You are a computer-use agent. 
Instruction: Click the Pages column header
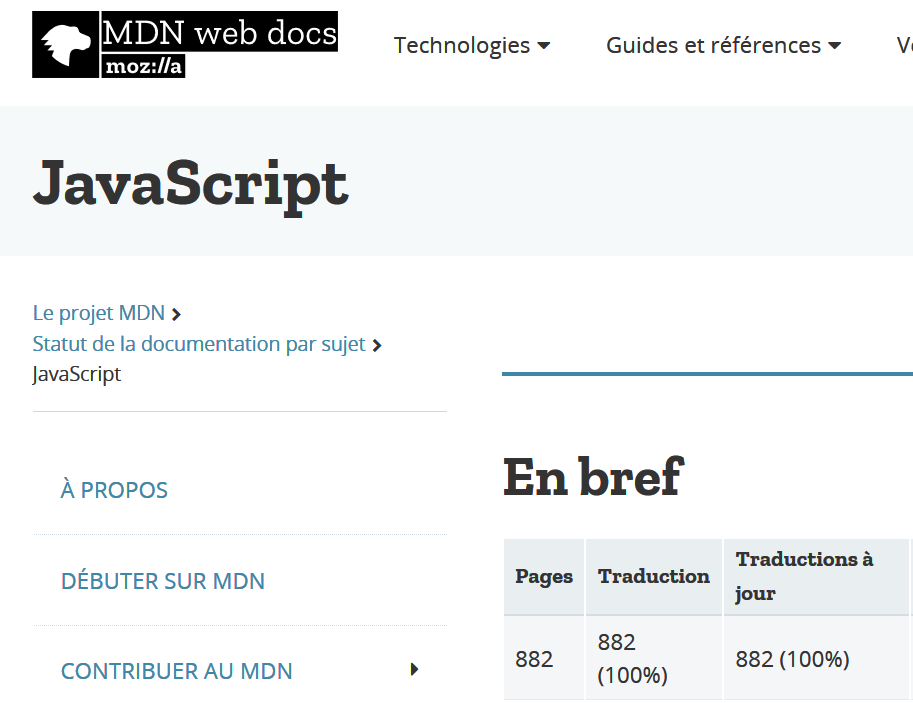point(544,577)
